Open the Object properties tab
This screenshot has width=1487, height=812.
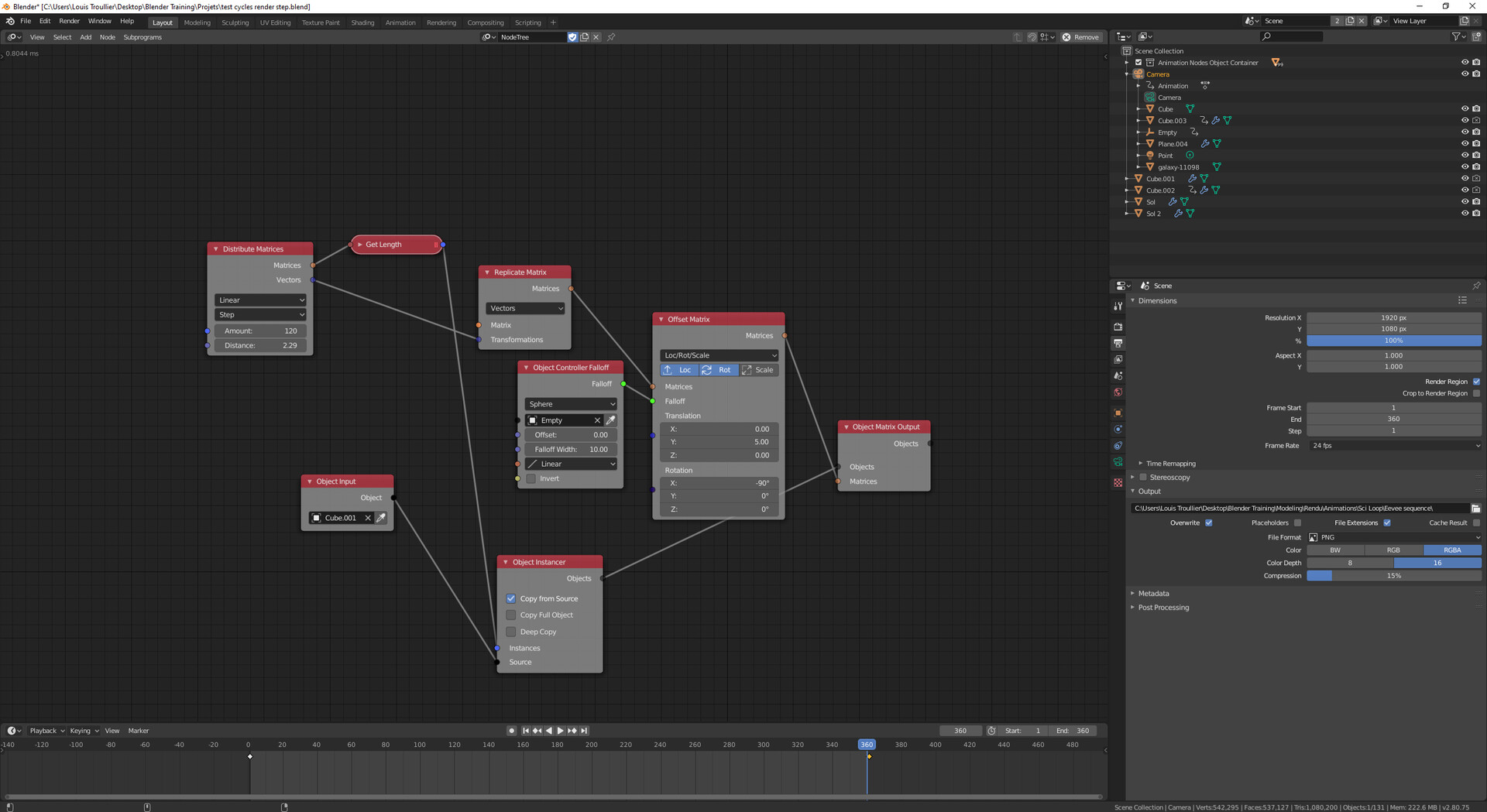[1118, 413]
